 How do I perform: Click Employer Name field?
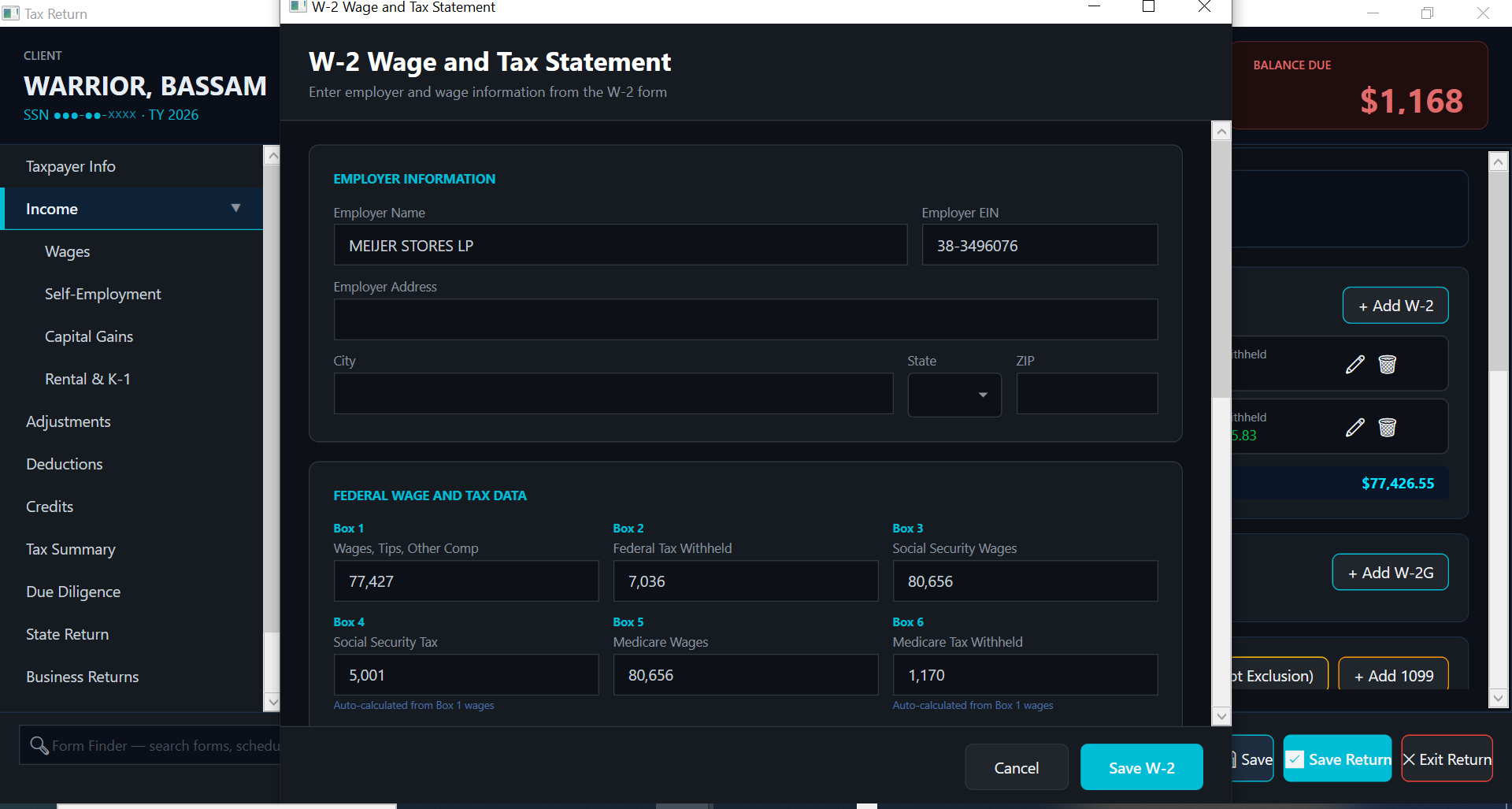click(621, 246)
